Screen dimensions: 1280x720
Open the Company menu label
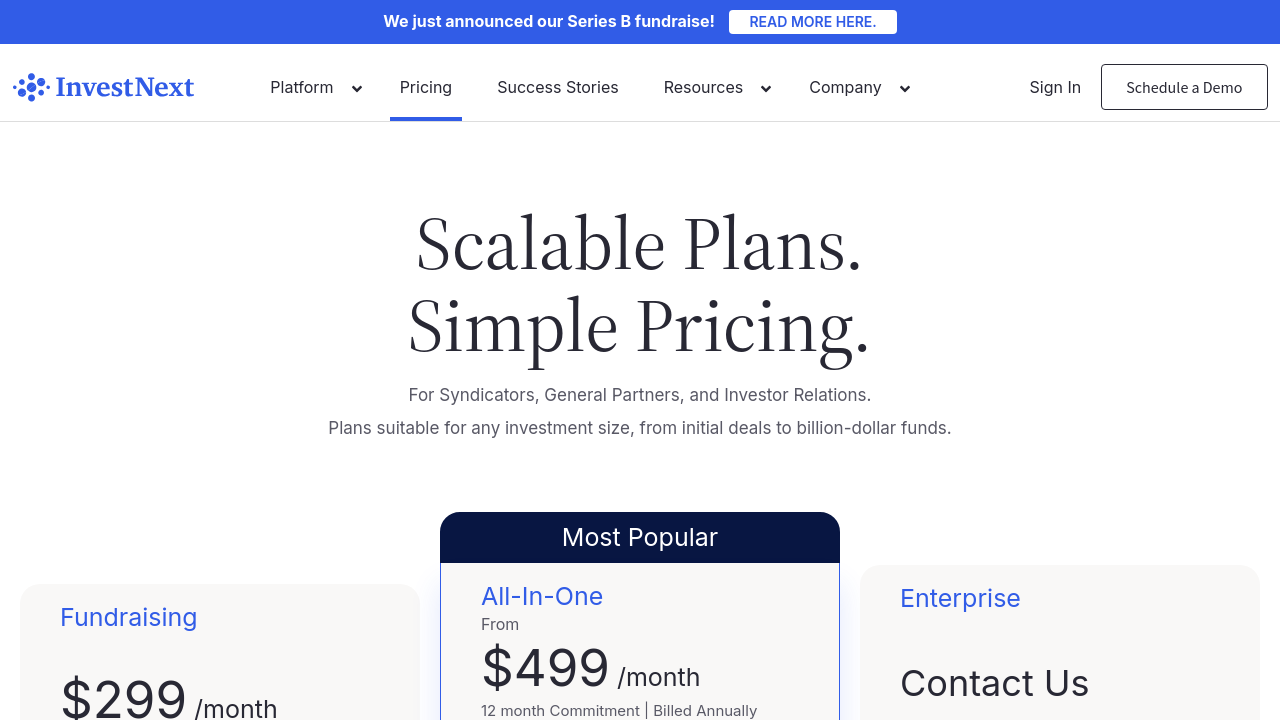coord(845,88)
